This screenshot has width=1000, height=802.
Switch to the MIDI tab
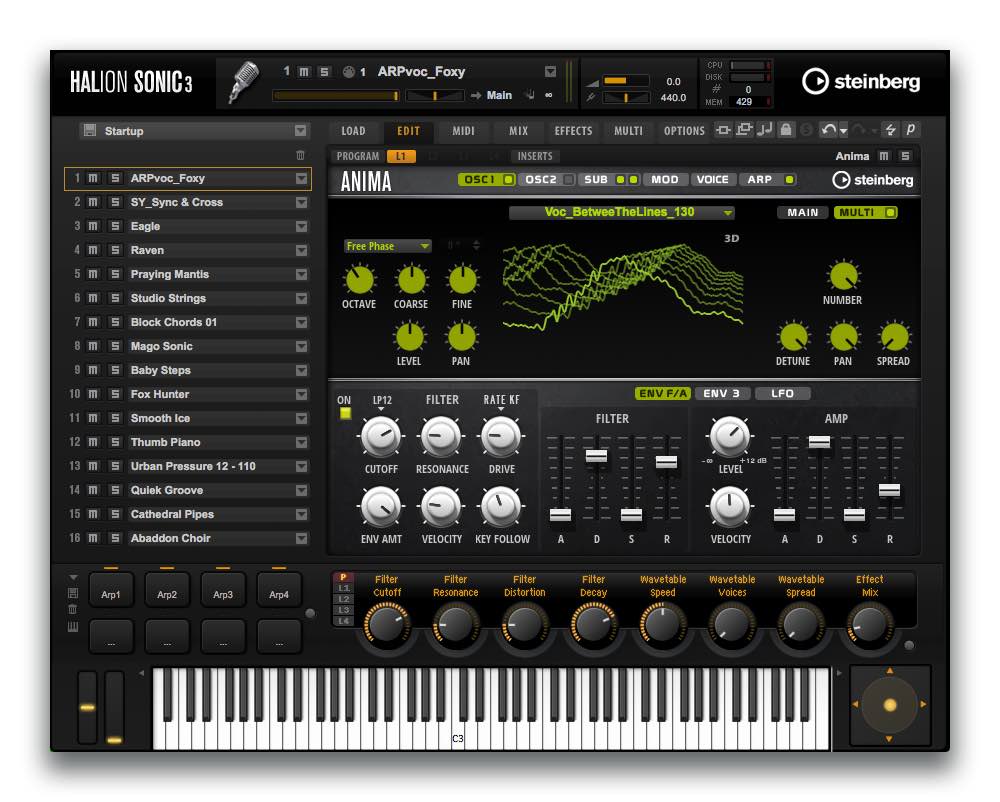[x=464, y=131]
